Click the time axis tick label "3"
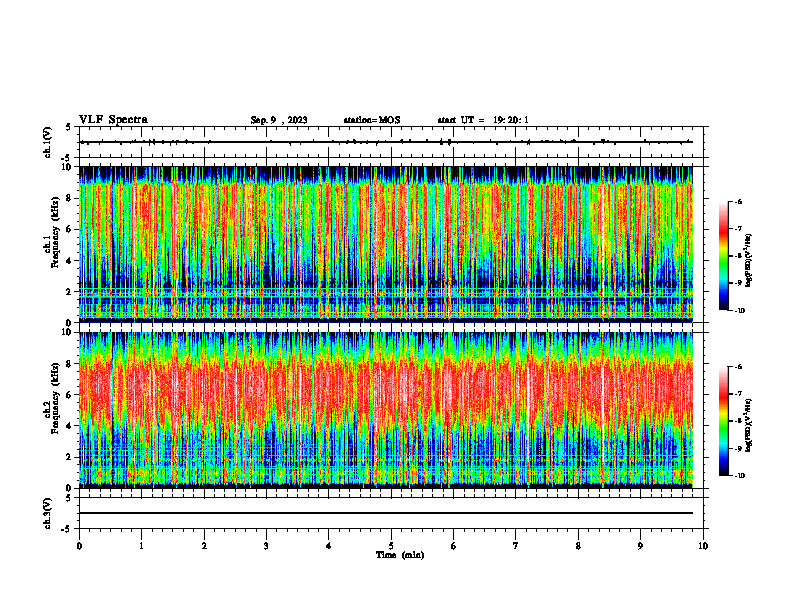 (x=266, y=546)
